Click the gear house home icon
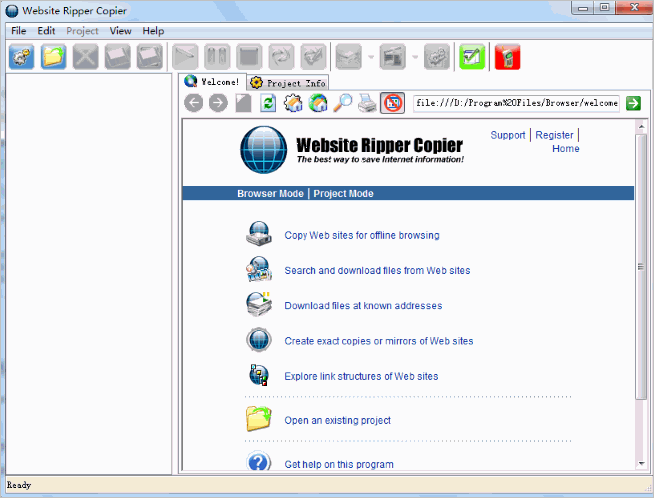The image size is (654, 498). tap(293, 103)
